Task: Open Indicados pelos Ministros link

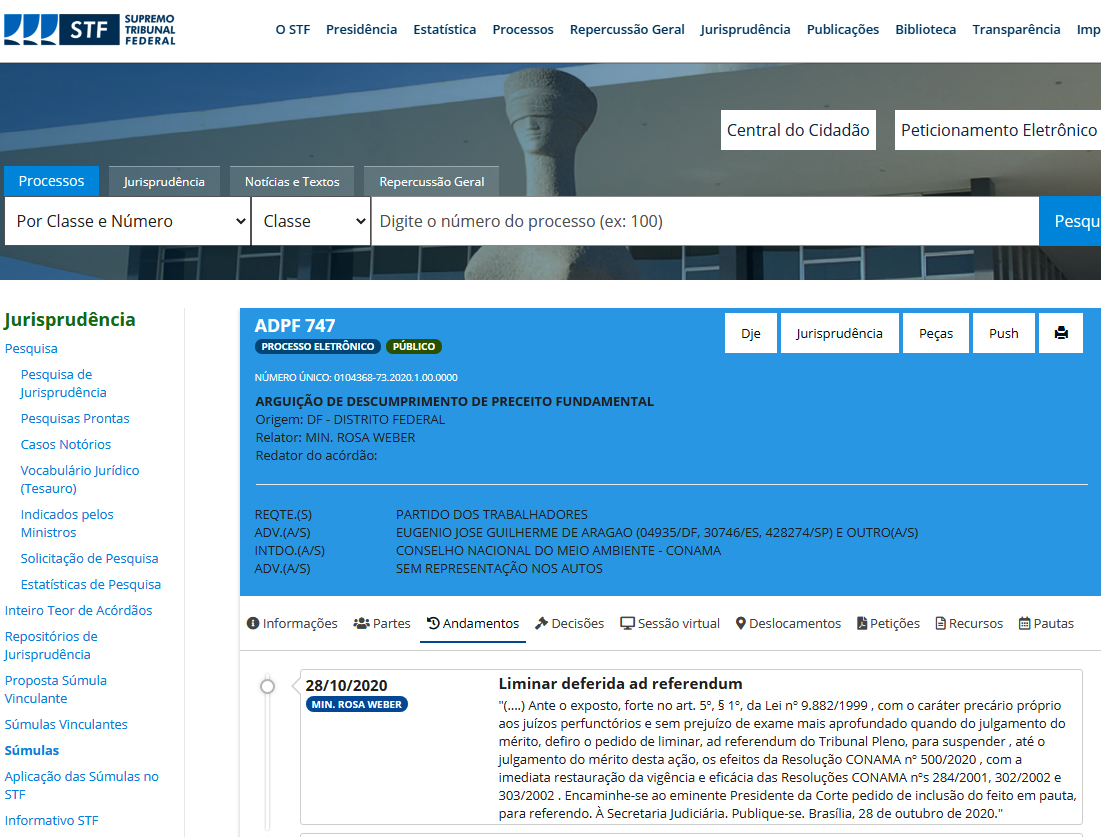Action: [67, 524]
